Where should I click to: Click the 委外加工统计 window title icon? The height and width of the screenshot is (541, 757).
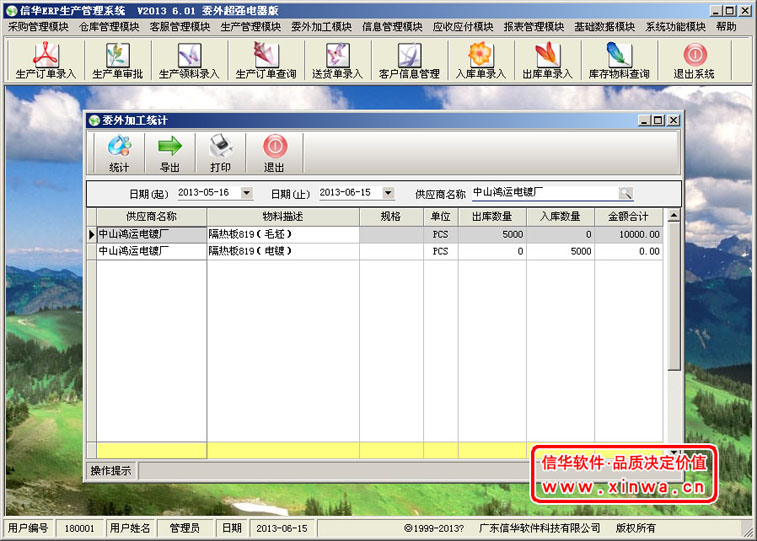pyautogui.click(x=94, y=120)
